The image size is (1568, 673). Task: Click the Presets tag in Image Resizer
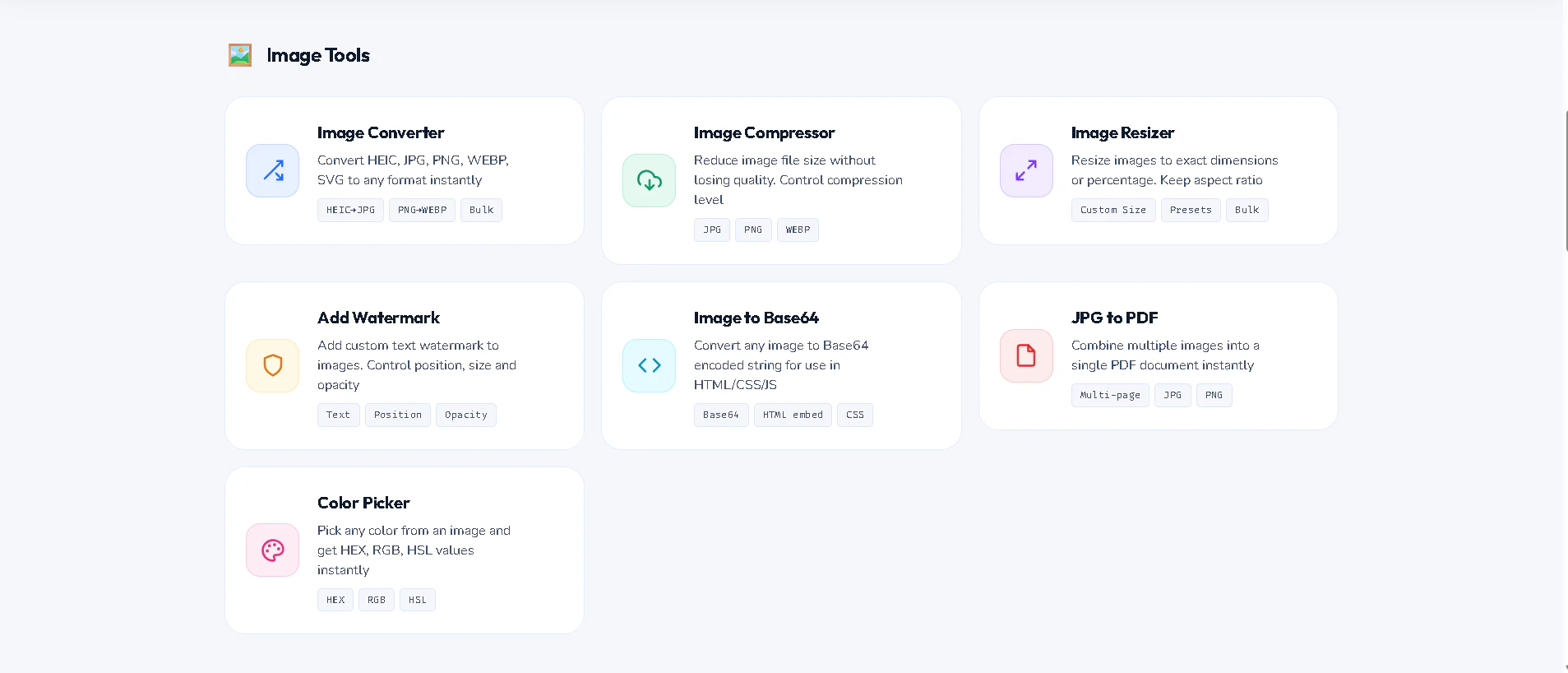[1191, 210]
